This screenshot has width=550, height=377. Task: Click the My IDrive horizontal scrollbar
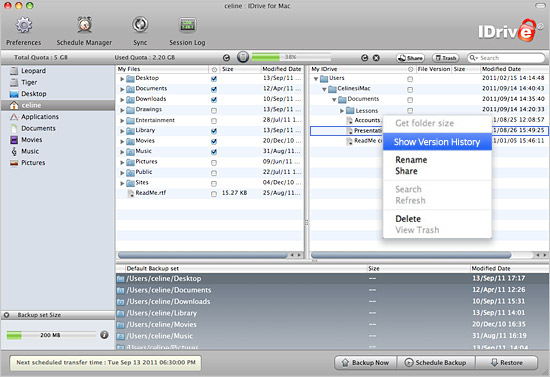(411, 255)
